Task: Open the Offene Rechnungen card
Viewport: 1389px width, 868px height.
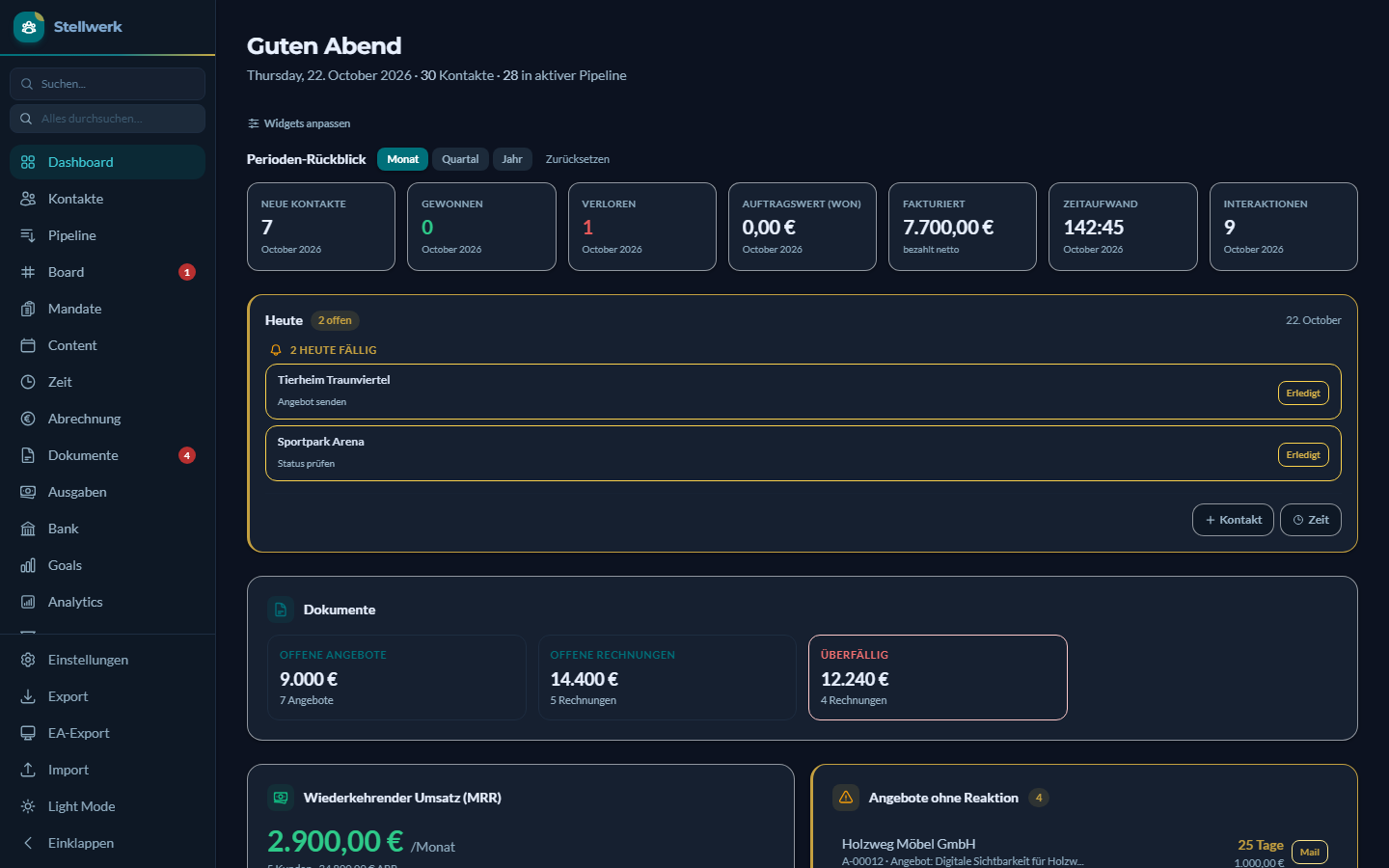Action: [667, 677]
